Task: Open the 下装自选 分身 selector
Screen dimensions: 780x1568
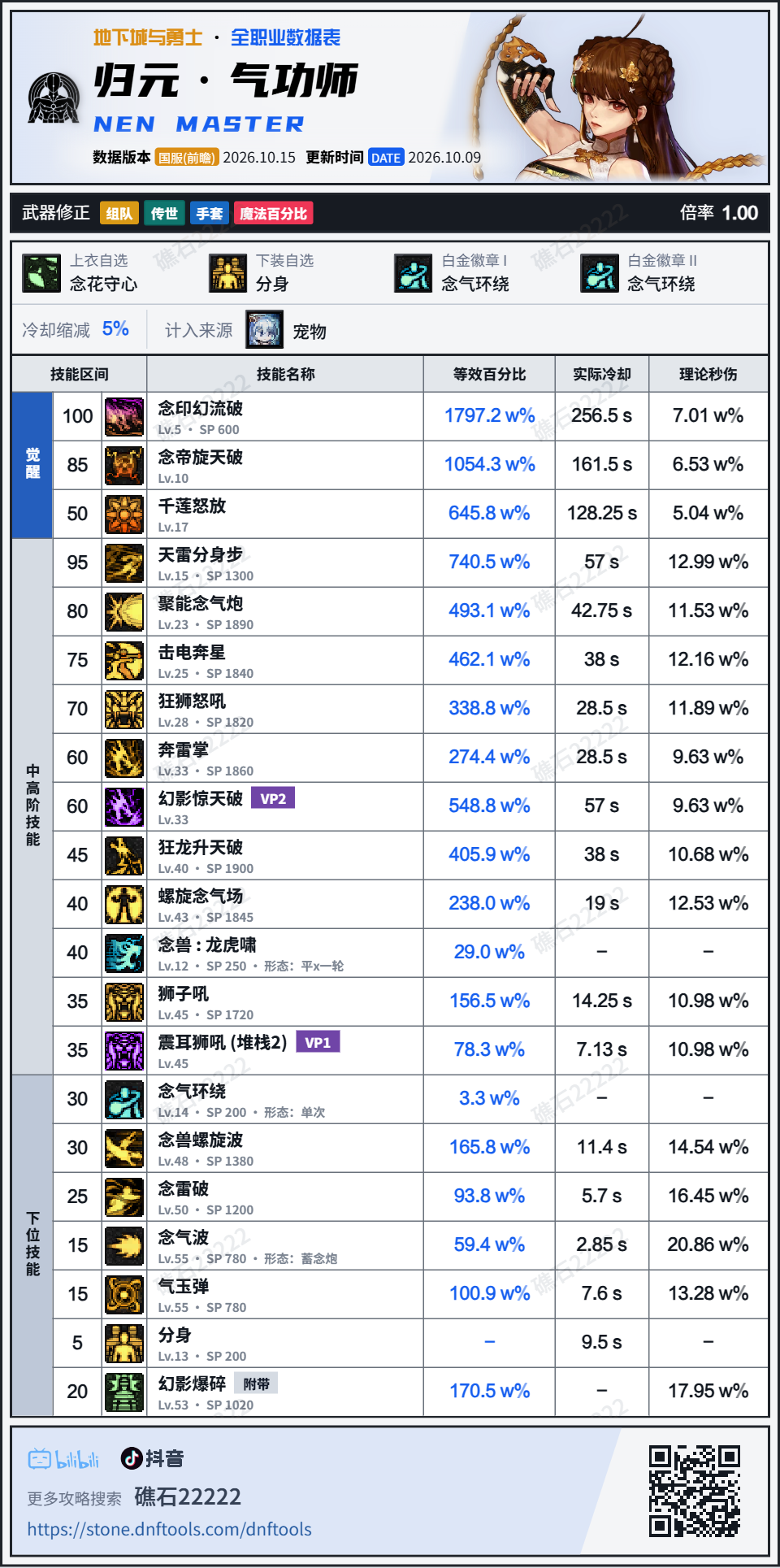Action: click(262, 273)
